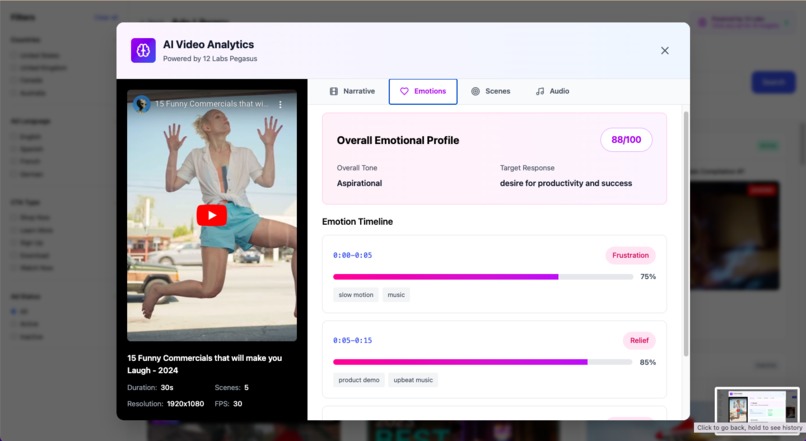Image resolution: width=806 pixels, height=441 pixels.
Task: Open the video title link in the player
Action: (x=211, y=104)
